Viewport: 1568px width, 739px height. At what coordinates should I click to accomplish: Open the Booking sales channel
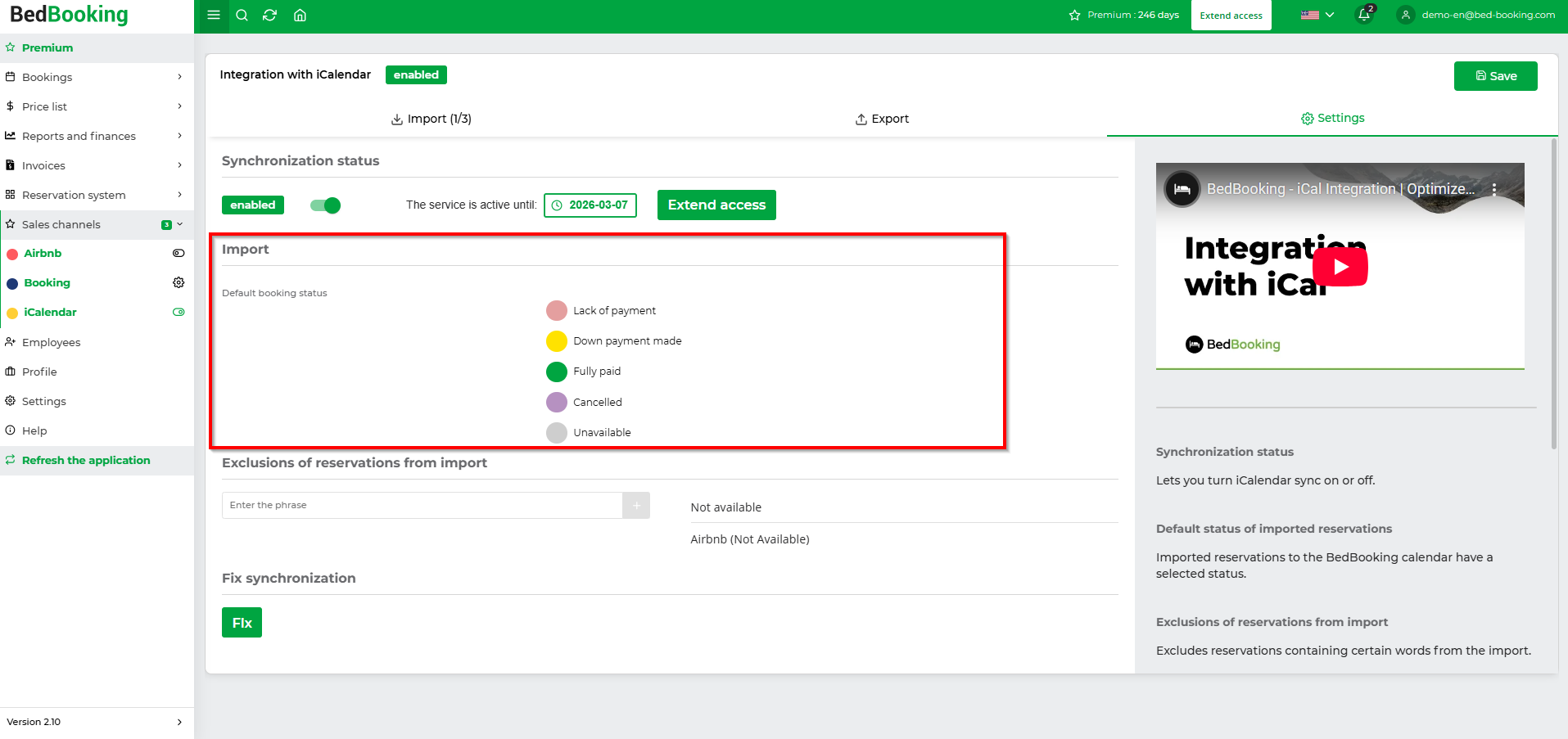47,282
